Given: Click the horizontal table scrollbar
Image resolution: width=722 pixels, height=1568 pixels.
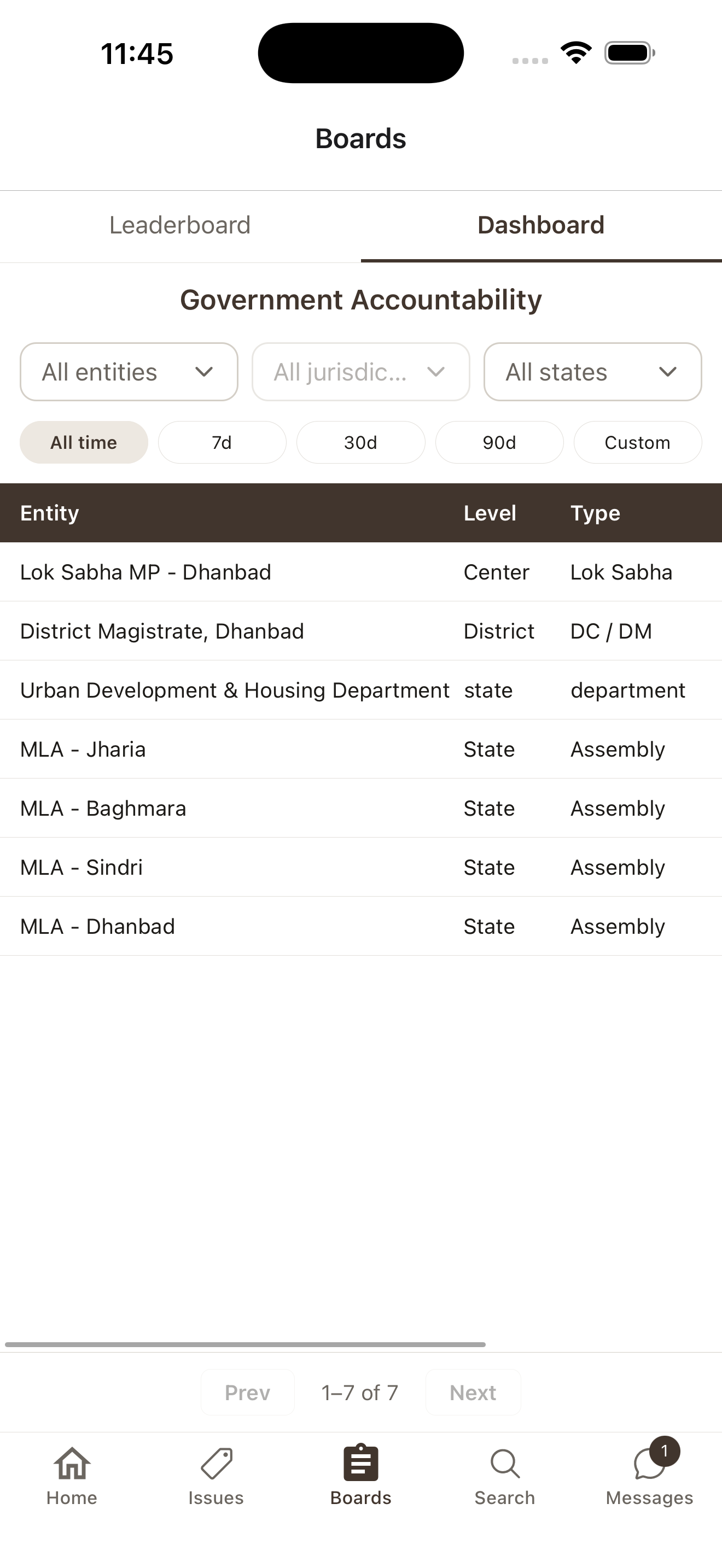Looking at the screenshot, I should click(x=246, y=1344).
